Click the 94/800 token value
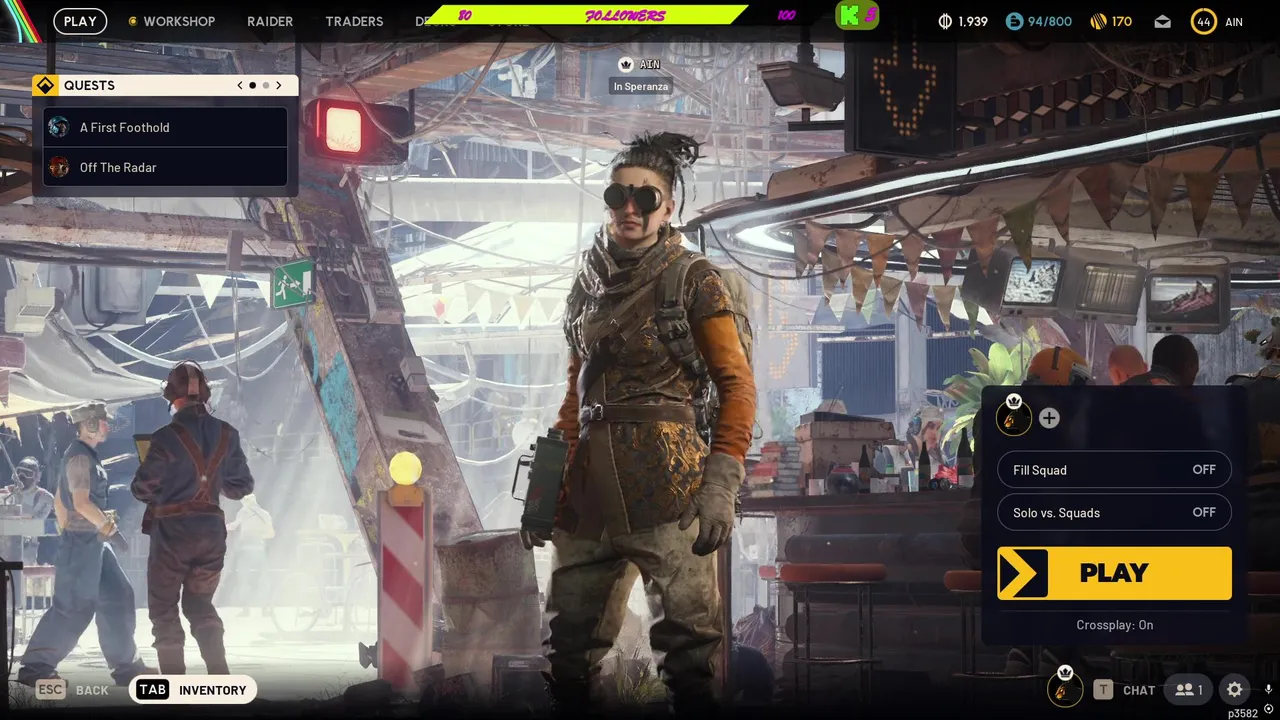This screenshot has height=720, width=1280. click(1051, 21)
